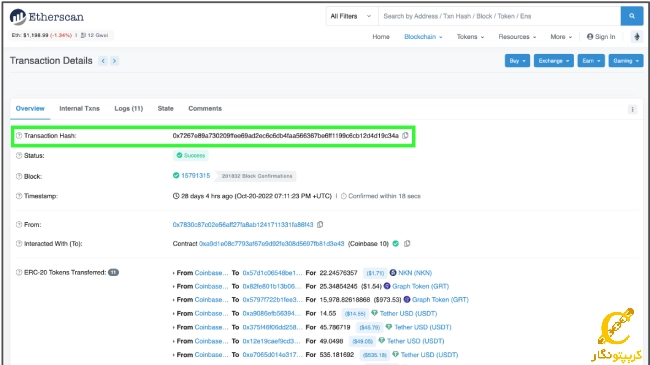The width and height of the screenshot is (650, 365).
Task: Select the Overview tab
Action: point(30,108)
